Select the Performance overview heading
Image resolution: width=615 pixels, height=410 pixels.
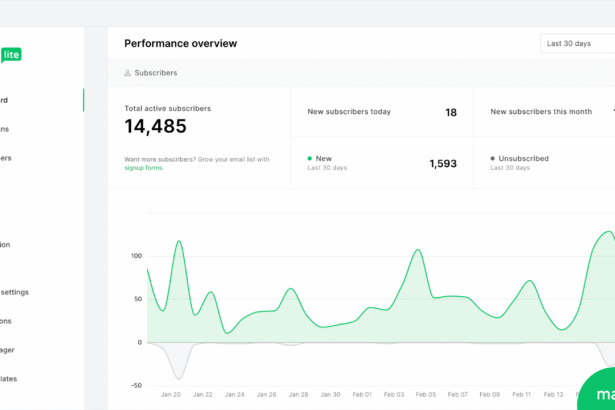pos(180,44)
